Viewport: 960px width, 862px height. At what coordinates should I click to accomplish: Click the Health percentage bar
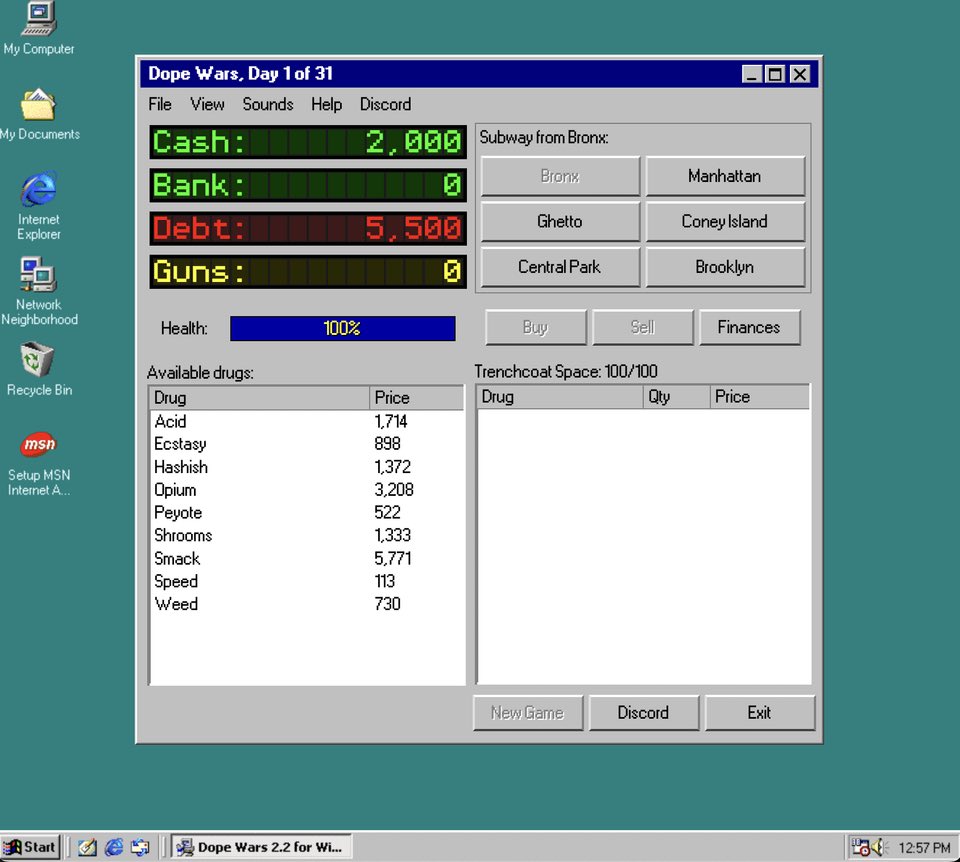coord(342,328)
